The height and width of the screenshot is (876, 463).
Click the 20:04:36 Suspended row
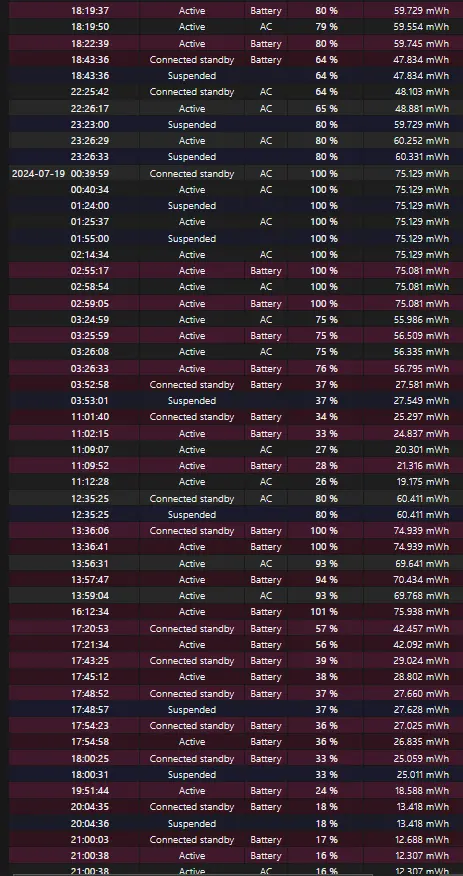[236, 823]
